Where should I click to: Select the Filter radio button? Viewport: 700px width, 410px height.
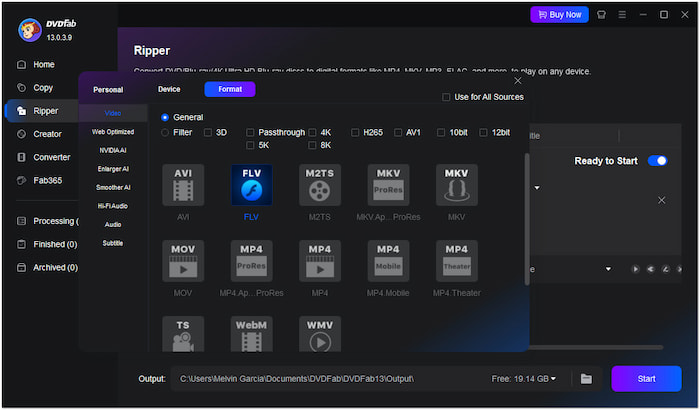click(x=165, y=132)
